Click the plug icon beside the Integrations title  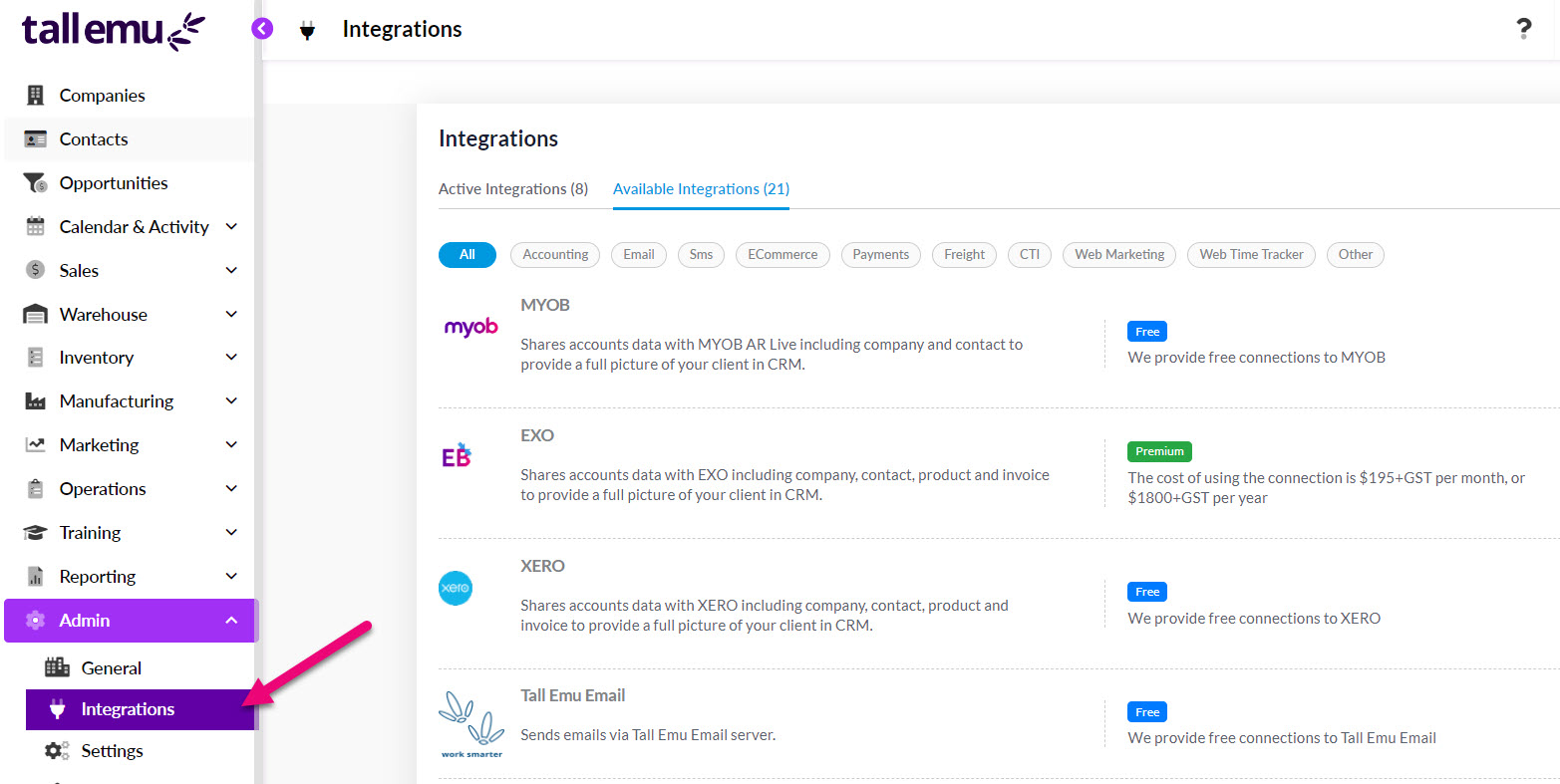click(x=307, y=30)
